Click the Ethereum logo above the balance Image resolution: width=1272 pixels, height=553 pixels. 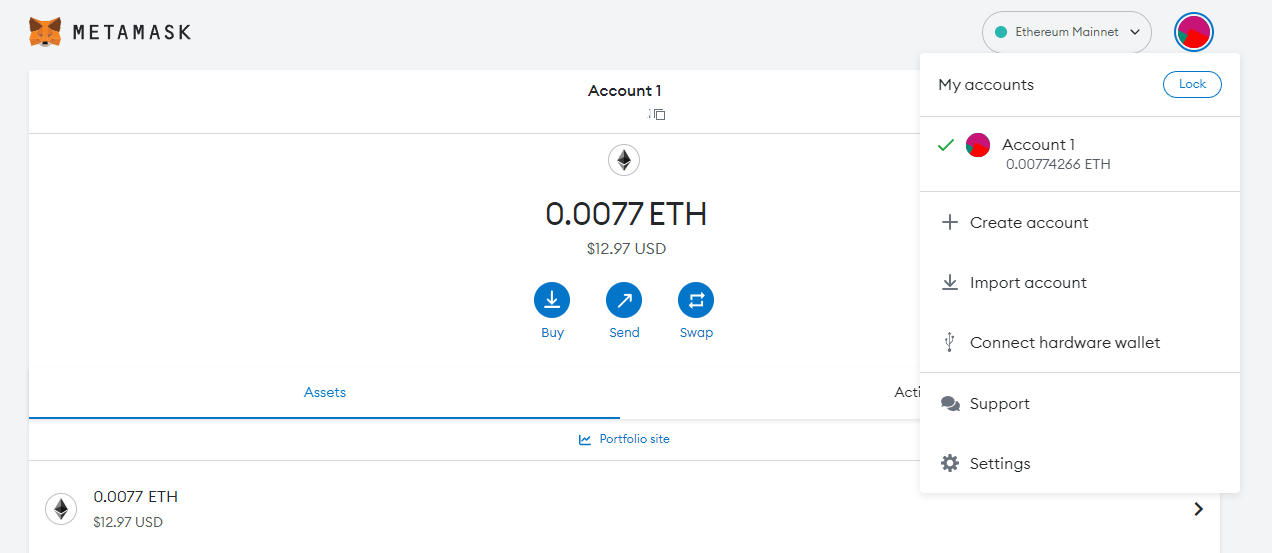tap(624, 160)
